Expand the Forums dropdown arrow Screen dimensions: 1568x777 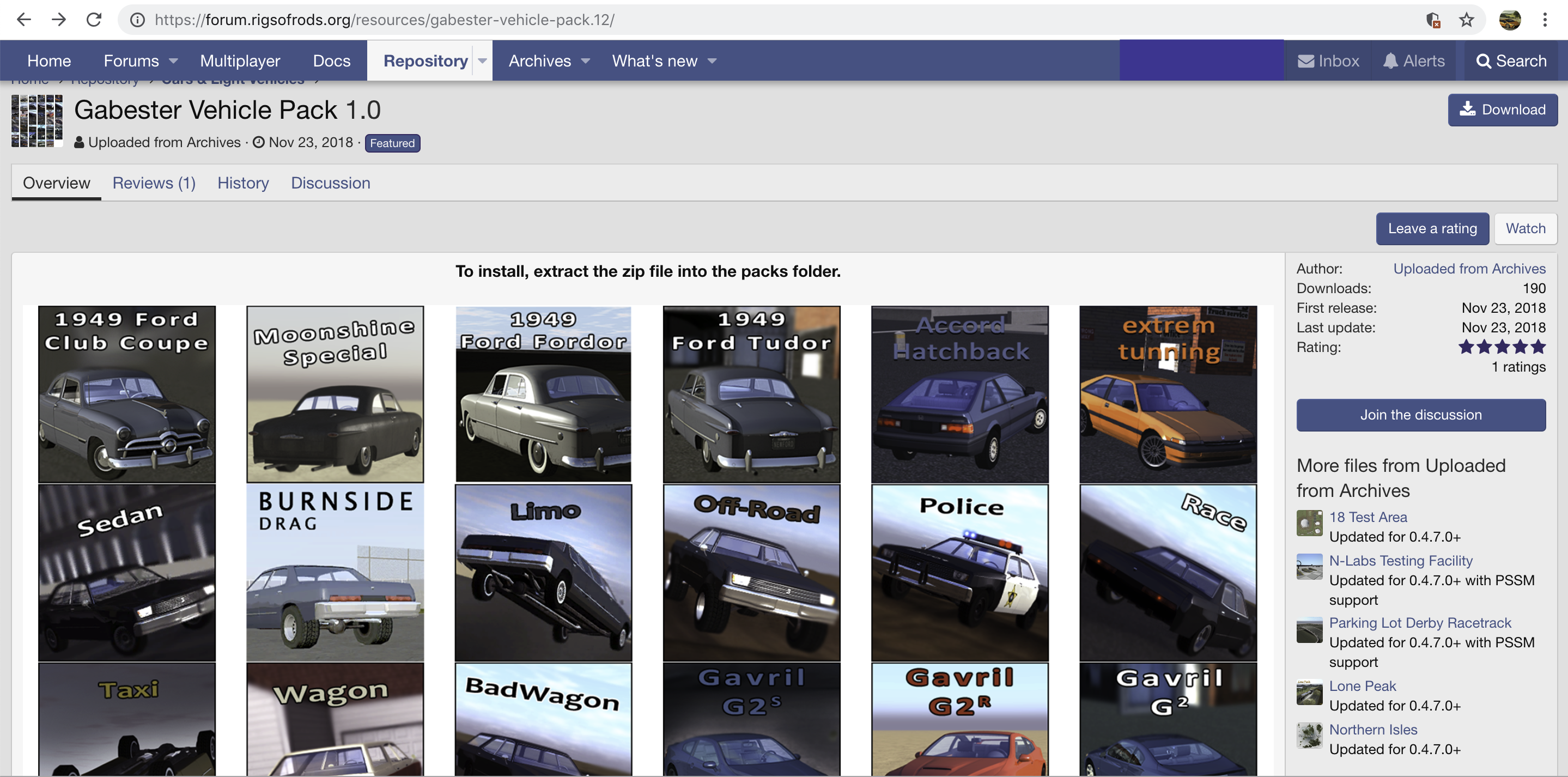coord(173,61)
